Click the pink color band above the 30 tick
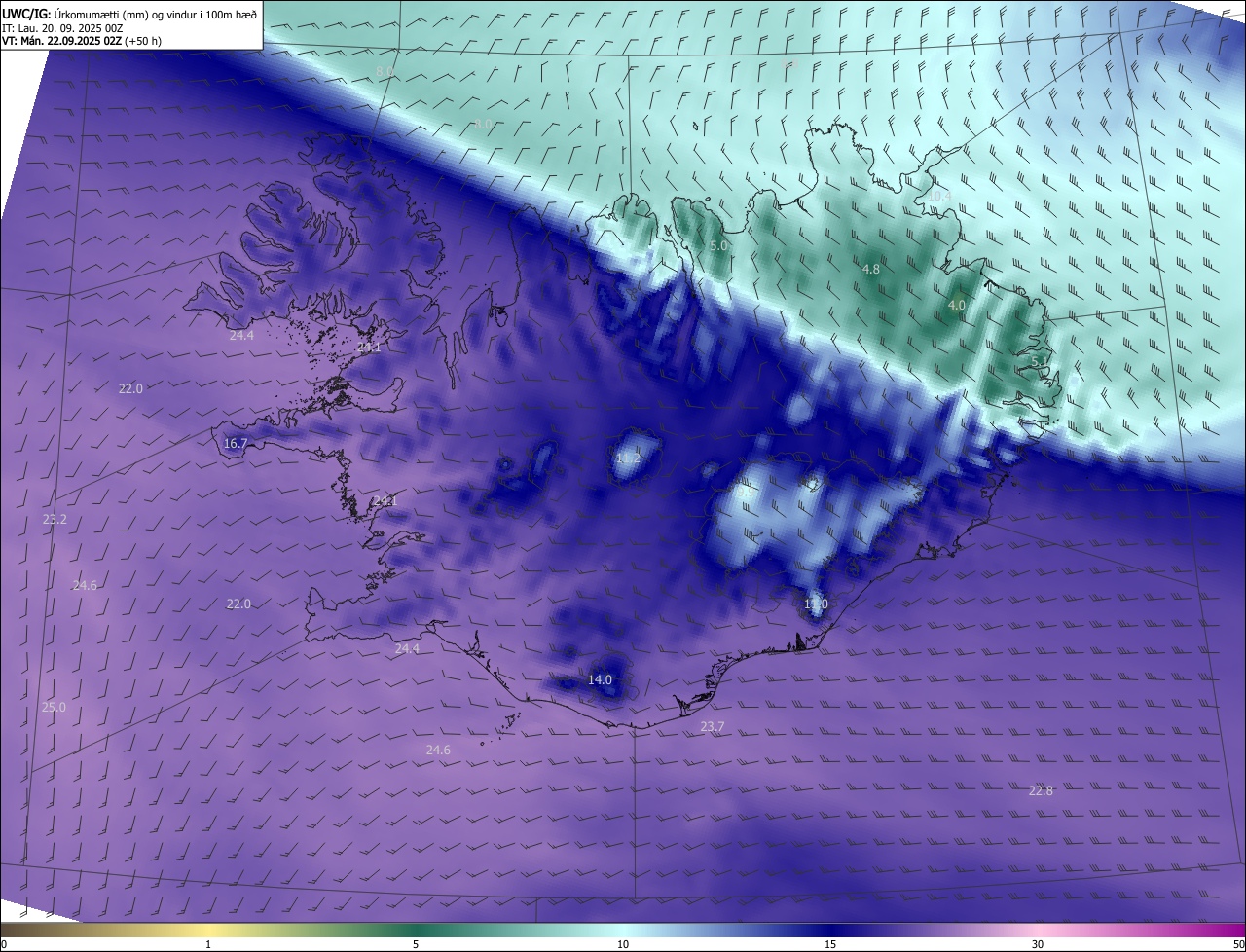 pyautogui.click(x=1038, y=930)
